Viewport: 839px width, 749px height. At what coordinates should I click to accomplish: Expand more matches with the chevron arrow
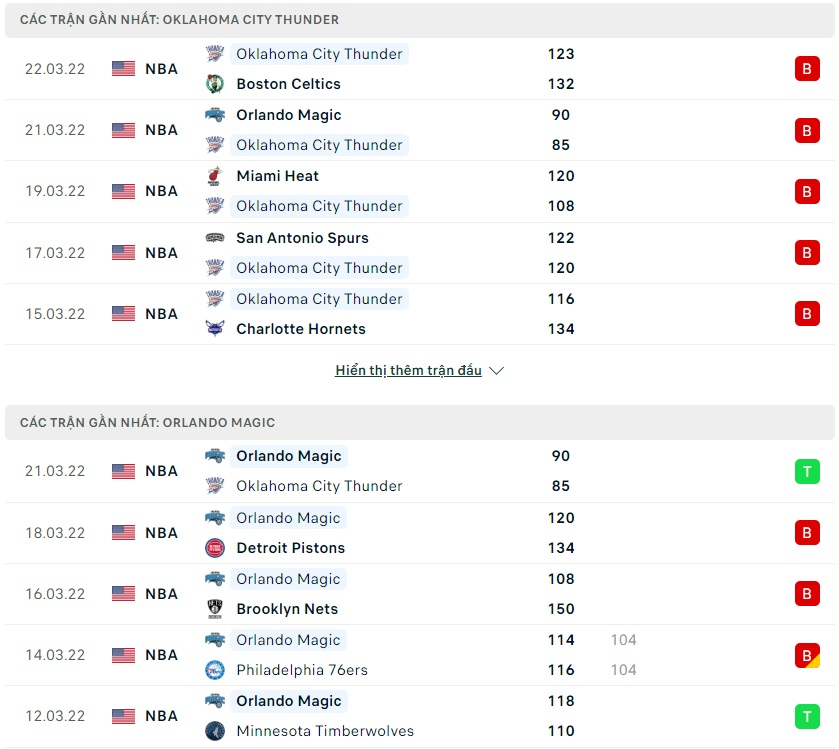point(497,371)
